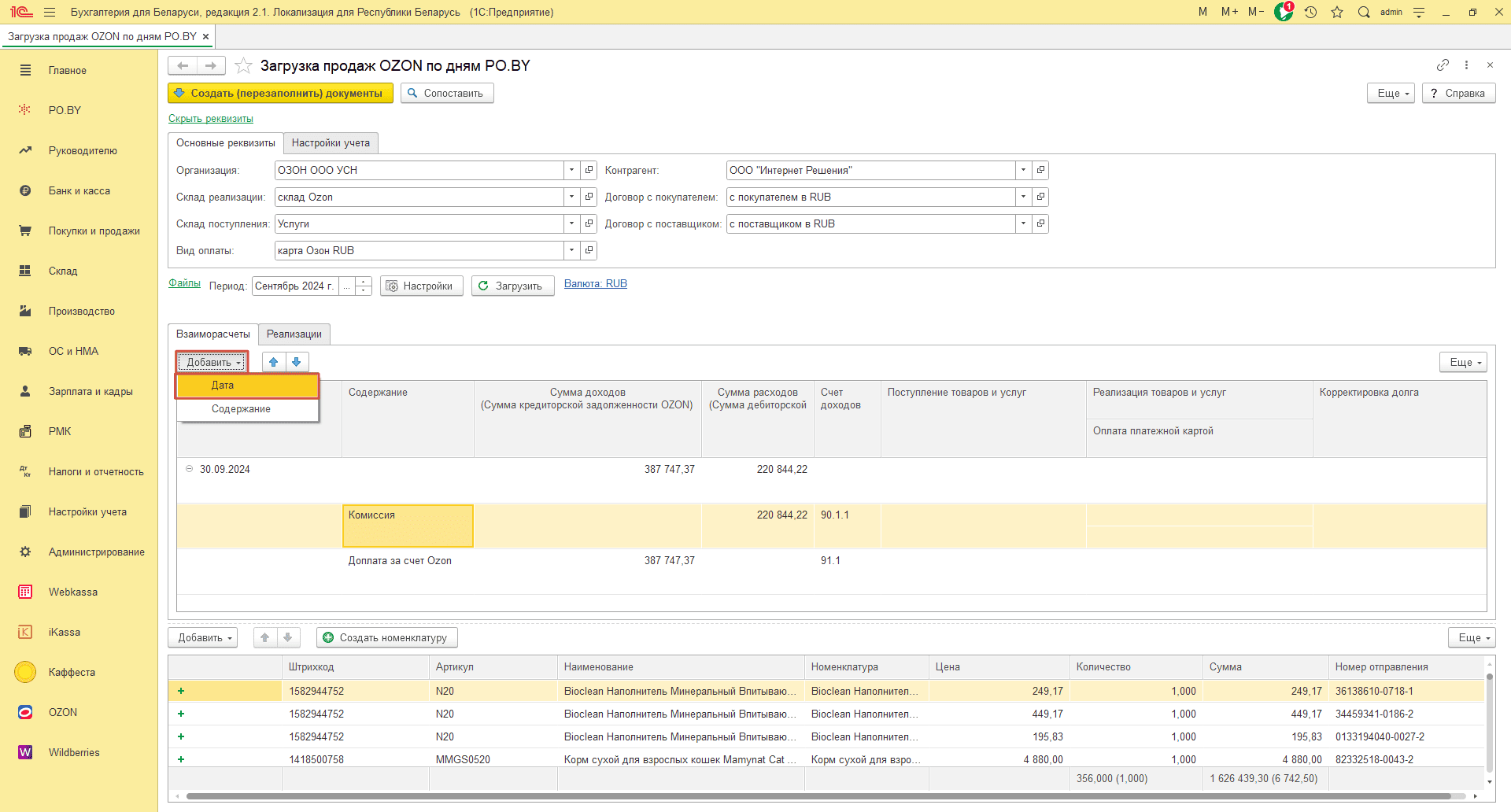Image resolution: width=1511 pixels, height=812 pixels.
Task: Click the Сопоставить button
Action: pyautogui.click(x=447, y=93)
